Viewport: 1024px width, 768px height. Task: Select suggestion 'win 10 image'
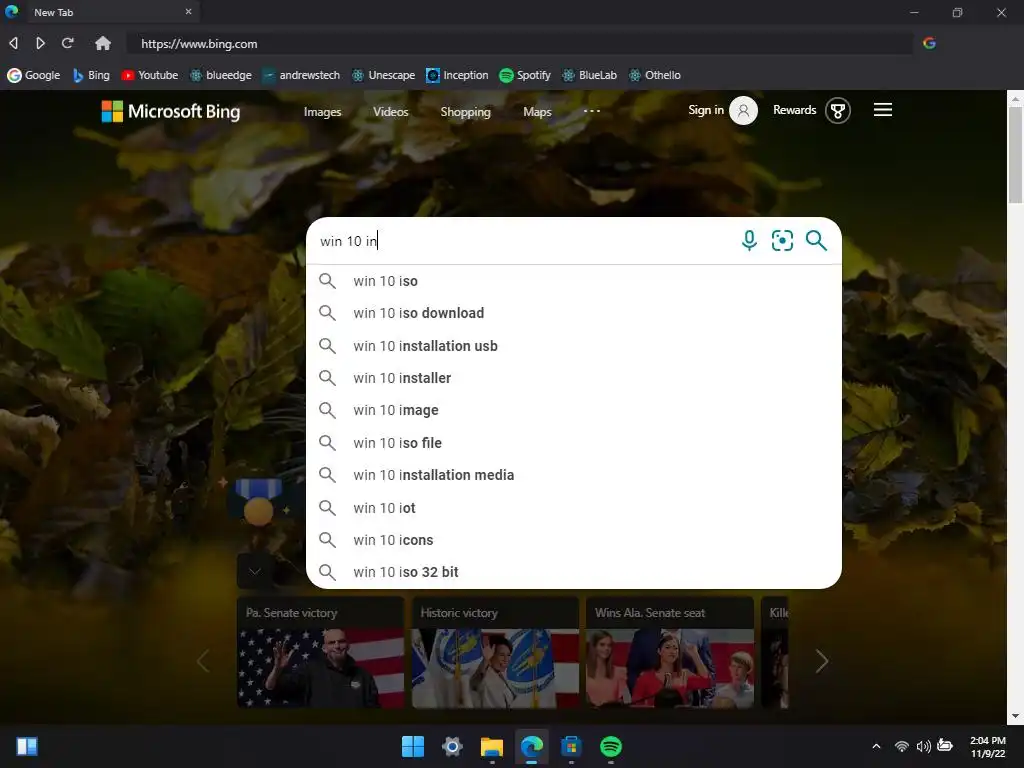point(573,411)
